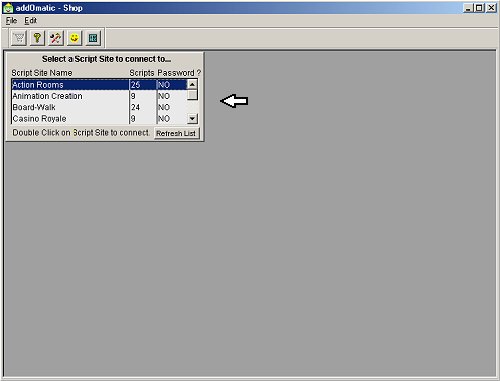Close the addOmatic Shop window

point(491,8)
